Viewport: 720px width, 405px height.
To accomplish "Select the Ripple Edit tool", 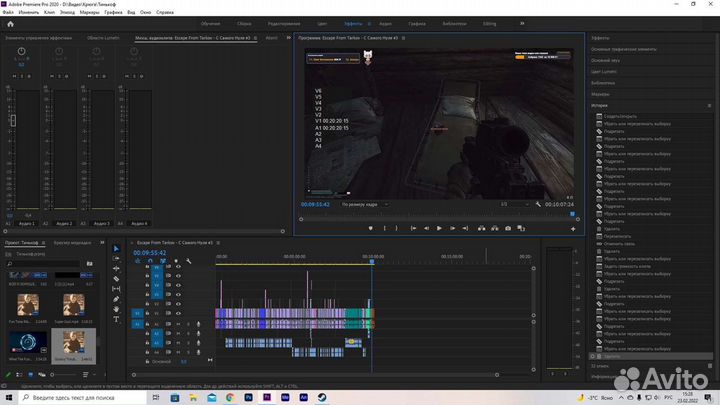I will coord(116,269).
